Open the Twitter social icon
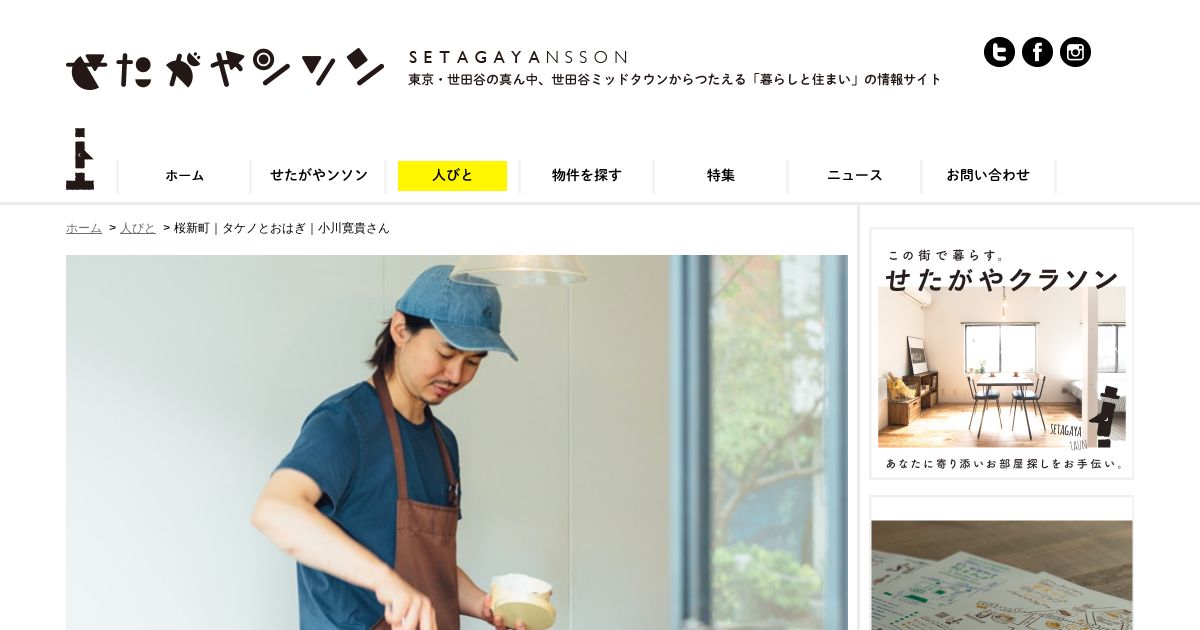Viewport: 1200px width, 630px height. 999,52
